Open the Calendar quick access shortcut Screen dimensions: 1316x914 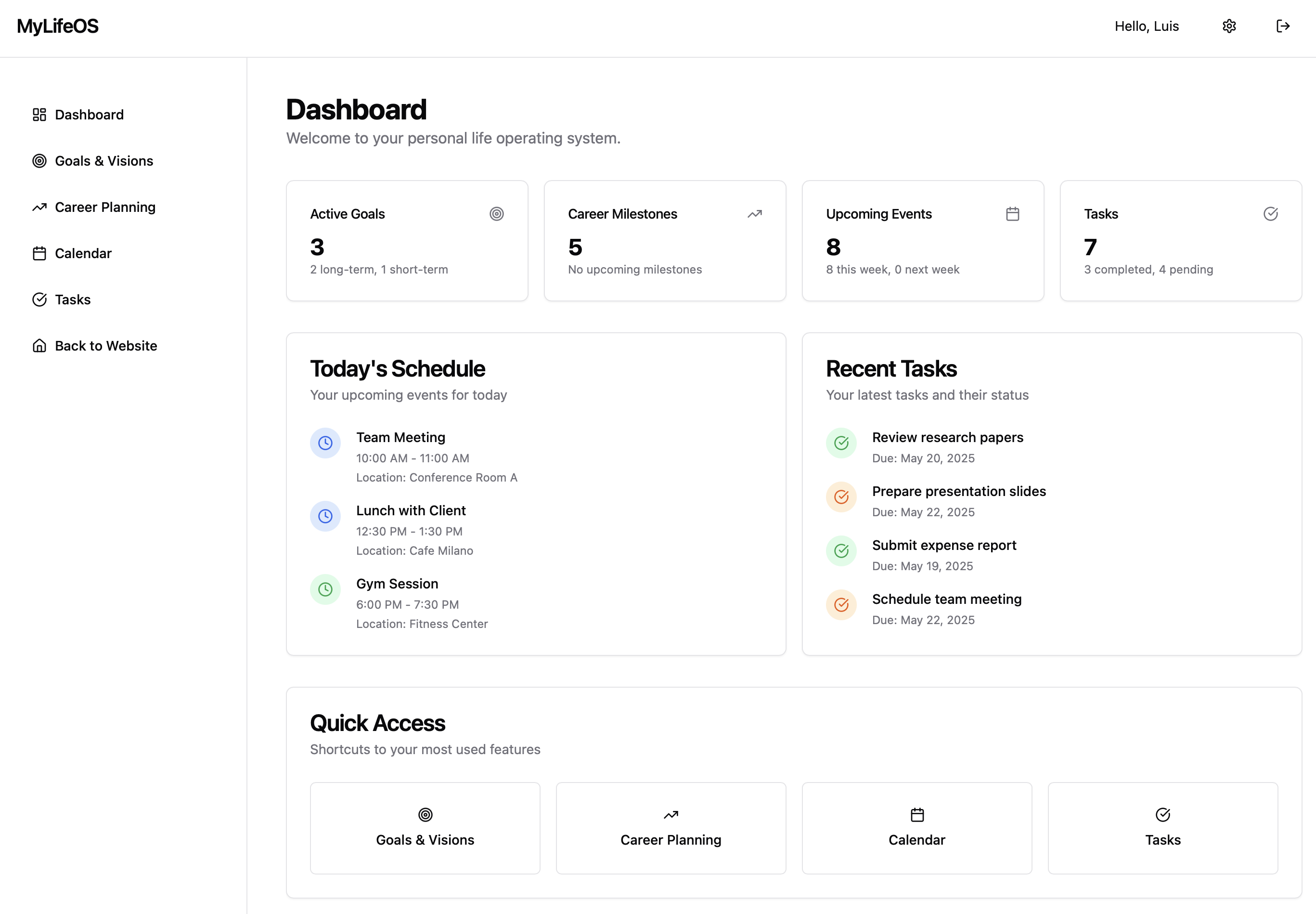(916, 828)
